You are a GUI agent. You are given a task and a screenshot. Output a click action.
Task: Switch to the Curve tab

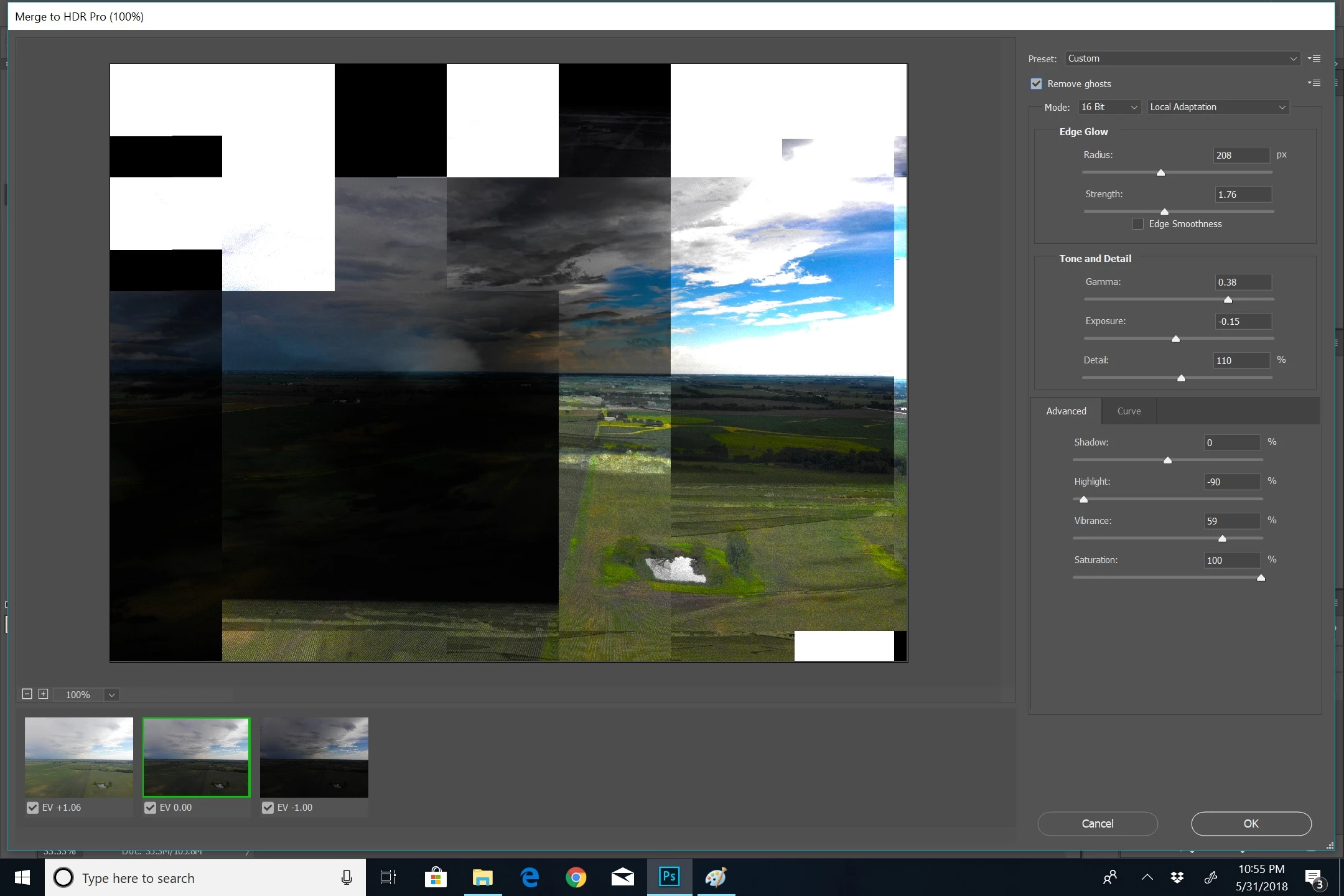pos(1129,411)
